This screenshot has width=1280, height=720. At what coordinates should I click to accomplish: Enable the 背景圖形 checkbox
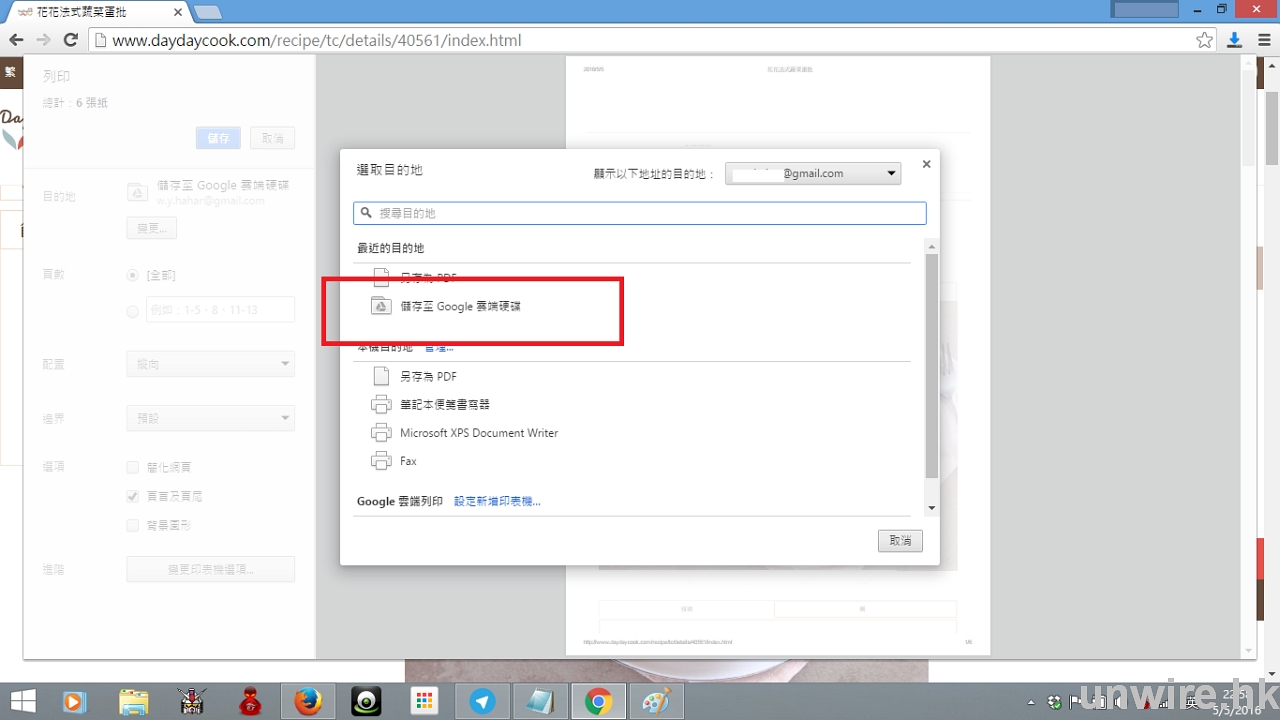point(133,525)
